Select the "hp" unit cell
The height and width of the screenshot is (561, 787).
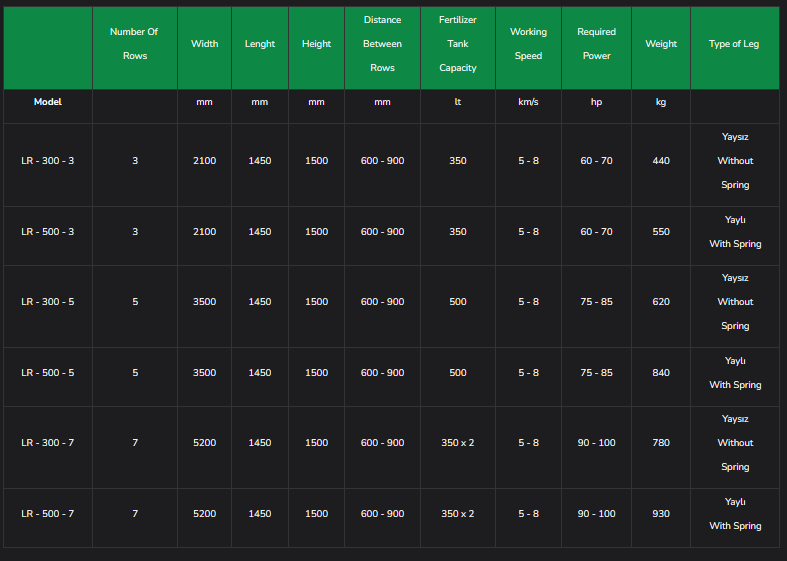click(596, 102)
